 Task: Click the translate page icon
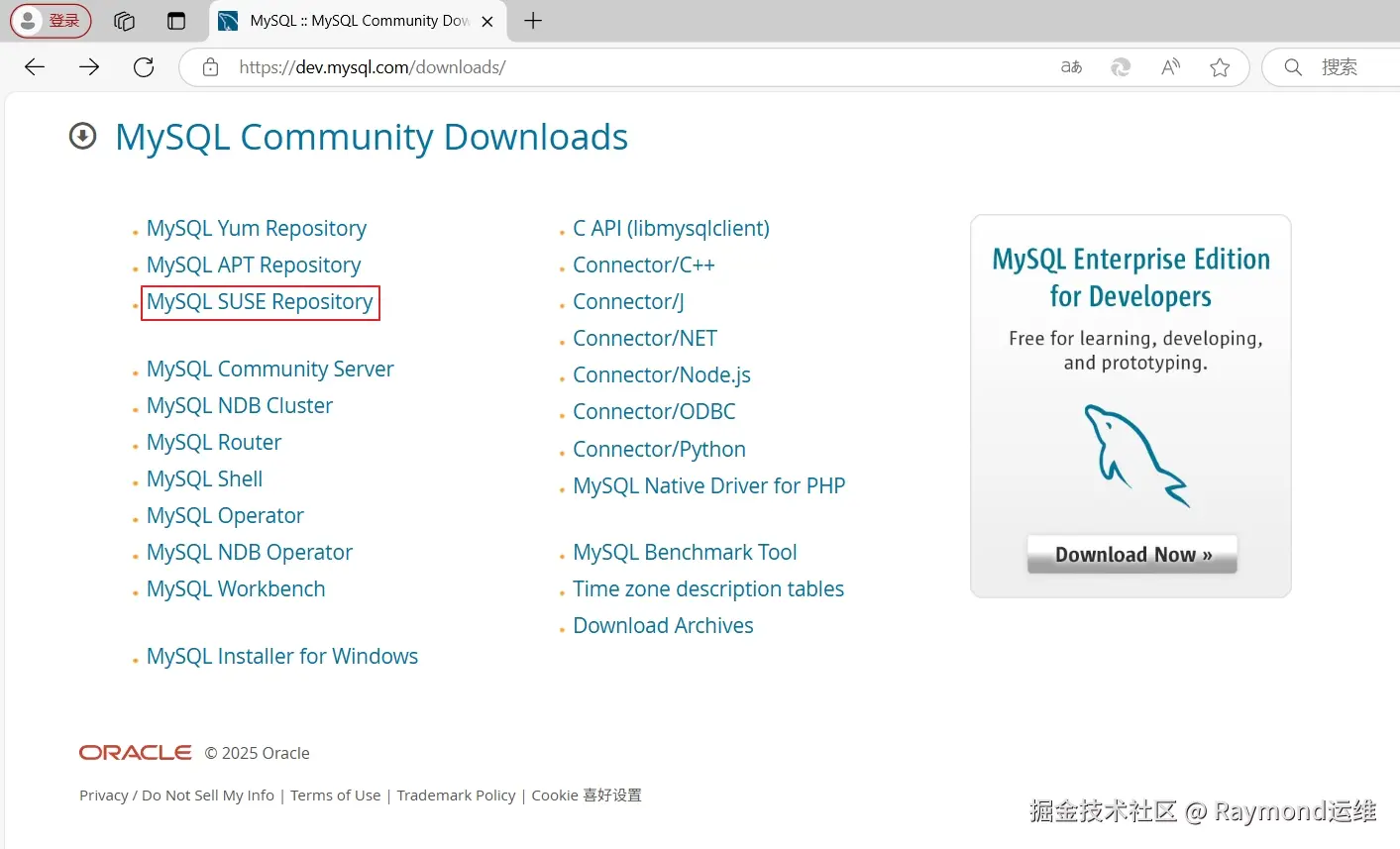pos(1071,67)
